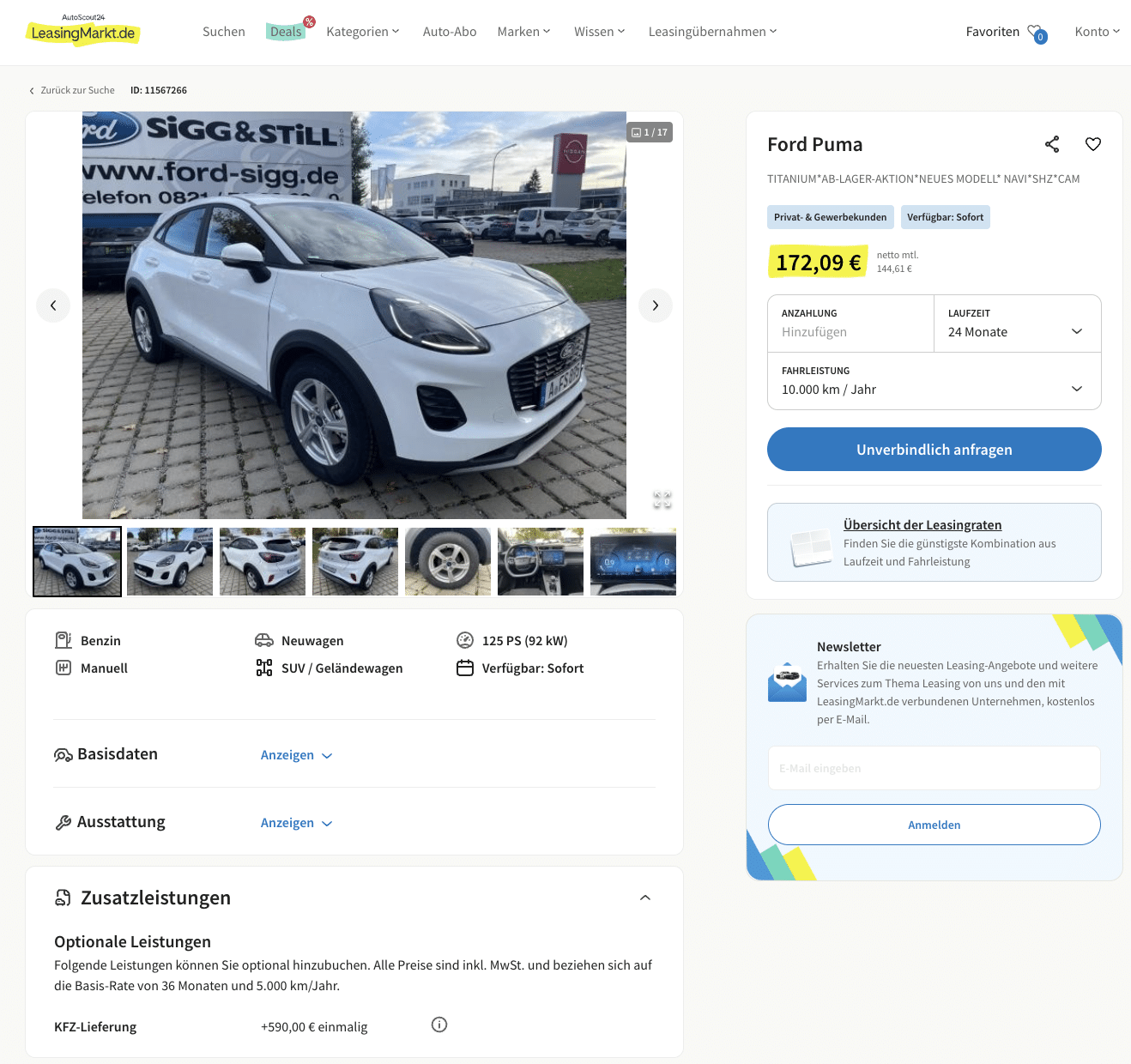Expand Basisdaten via Anzeigen
The image size is (1131, 1064).
point(296,755)
